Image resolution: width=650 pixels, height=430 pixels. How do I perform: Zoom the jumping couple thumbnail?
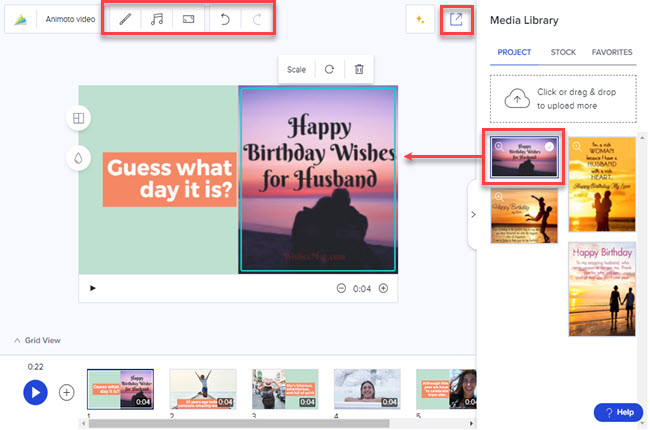499,197
